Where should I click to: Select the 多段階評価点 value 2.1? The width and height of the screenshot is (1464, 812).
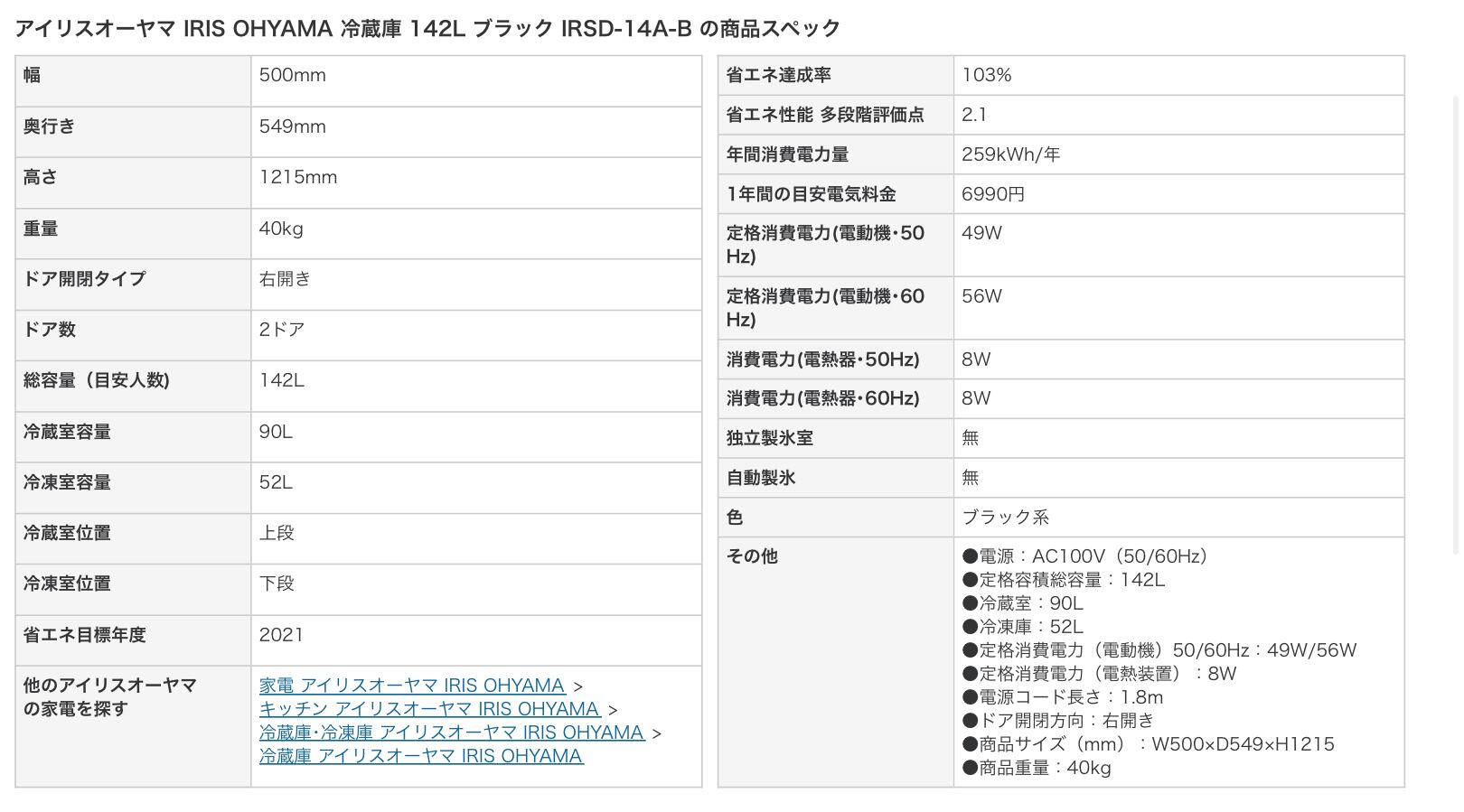[x=974, y=115]
